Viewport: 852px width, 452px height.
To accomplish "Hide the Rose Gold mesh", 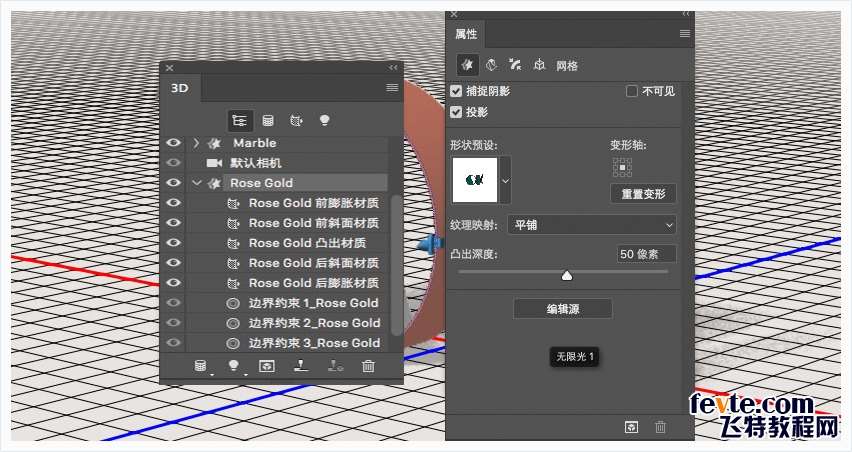I will pos(173,183).
